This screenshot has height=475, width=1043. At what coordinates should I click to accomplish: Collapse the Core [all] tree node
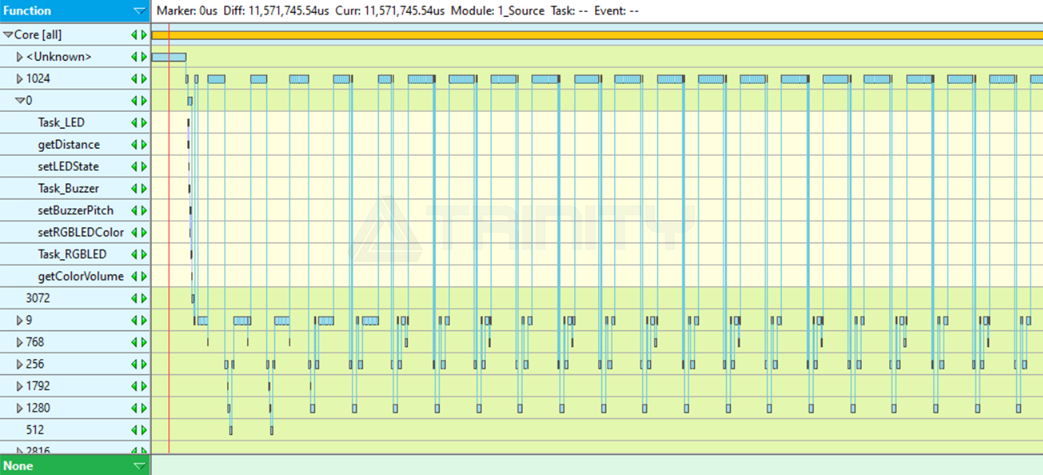[x=8, y=35]
